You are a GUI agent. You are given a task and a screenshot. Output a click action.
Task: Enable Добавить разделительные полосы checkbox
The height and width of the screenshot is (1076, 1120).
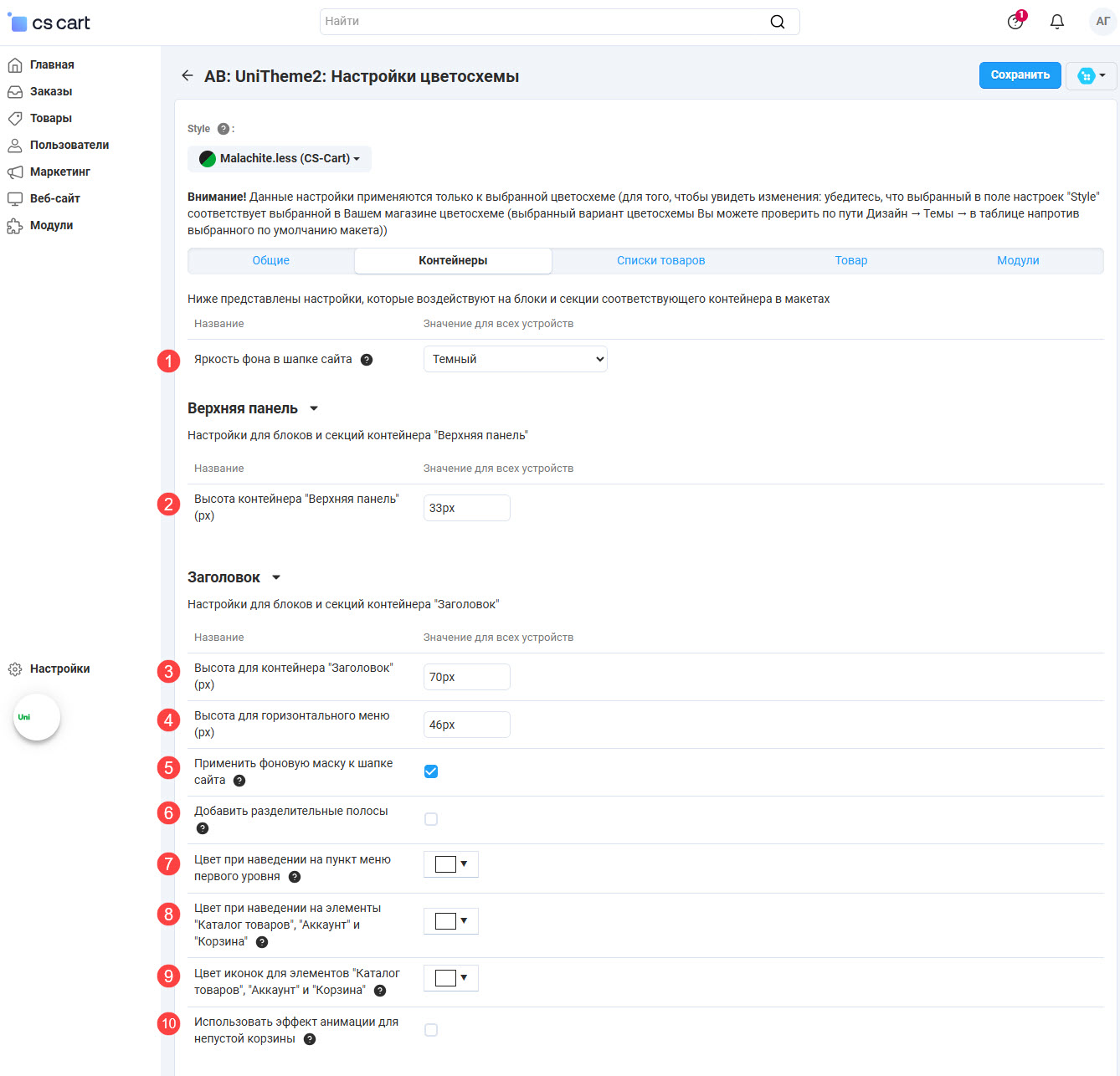coord(431,819)
